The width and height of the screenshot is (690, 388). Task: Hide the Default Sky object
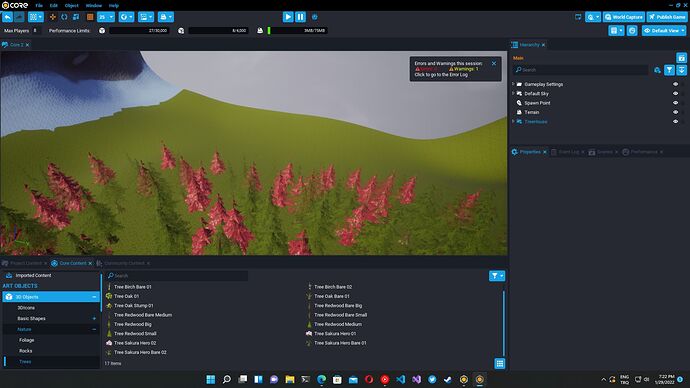[675, 93]
